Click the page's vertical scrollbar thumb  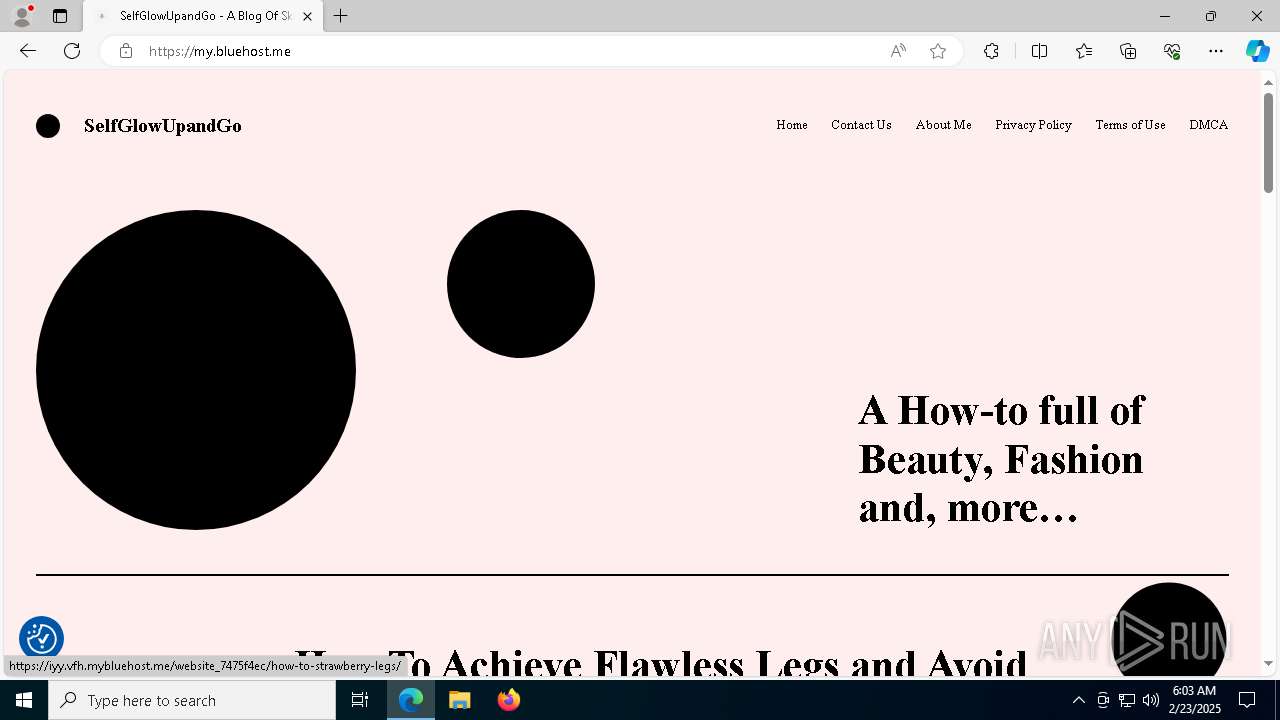1268,142
